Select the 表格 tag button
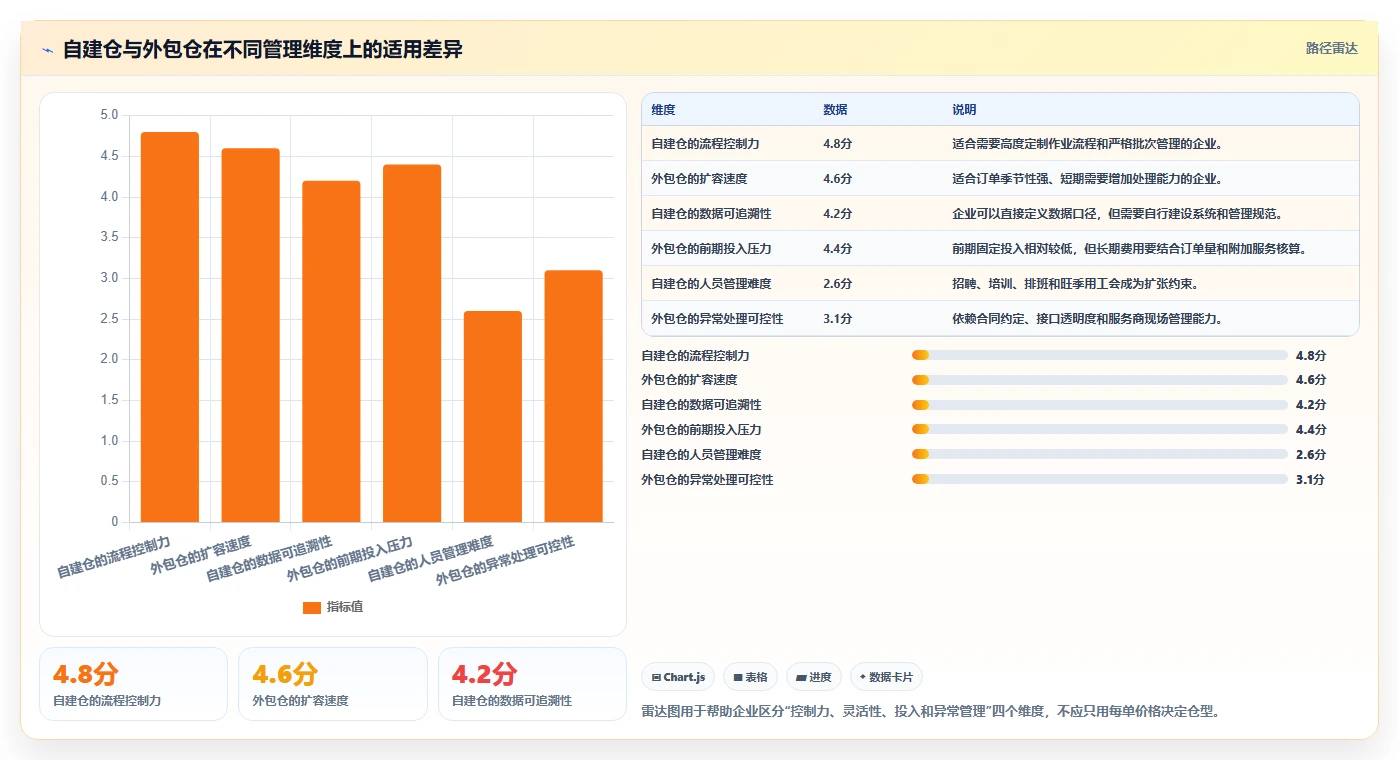Image resolution: width=1399 pixels, height=760 pixels. coord(750,677)
